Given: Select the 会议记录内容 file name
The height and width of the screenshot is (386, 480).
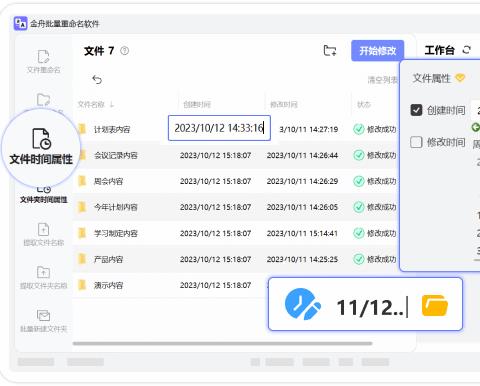Looking at the screenshot, I should (x=116, y=155).
